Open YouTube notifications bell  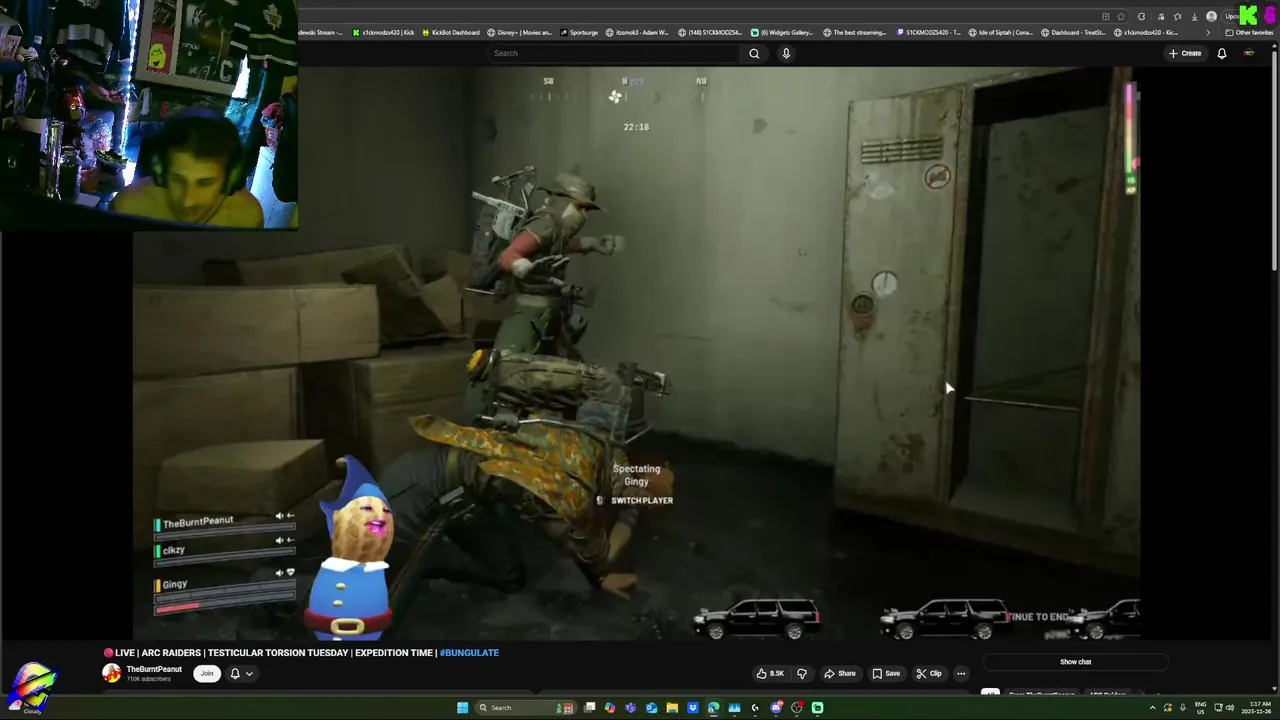pos(1221,53)
